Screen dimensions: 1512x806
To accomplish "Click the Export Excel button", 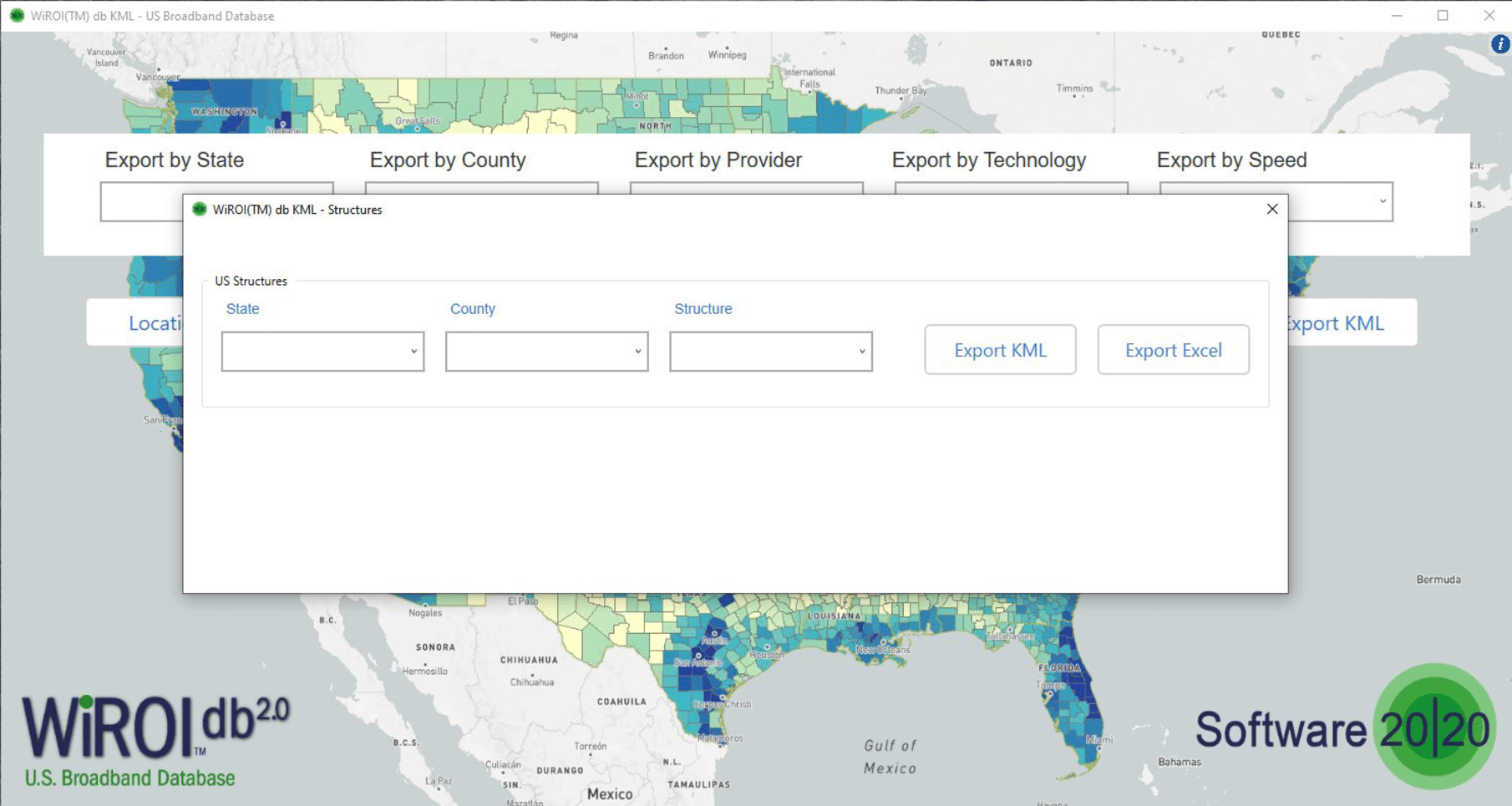I will click(1173, 350).
